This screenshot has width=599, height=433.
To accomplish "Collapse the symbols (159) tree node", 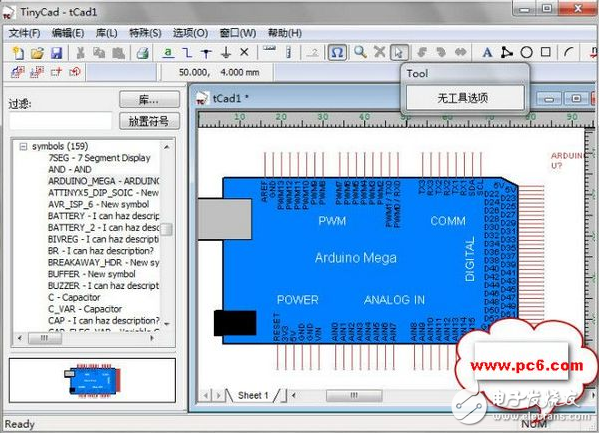I will pyautogui.click(x=23, y=146).
